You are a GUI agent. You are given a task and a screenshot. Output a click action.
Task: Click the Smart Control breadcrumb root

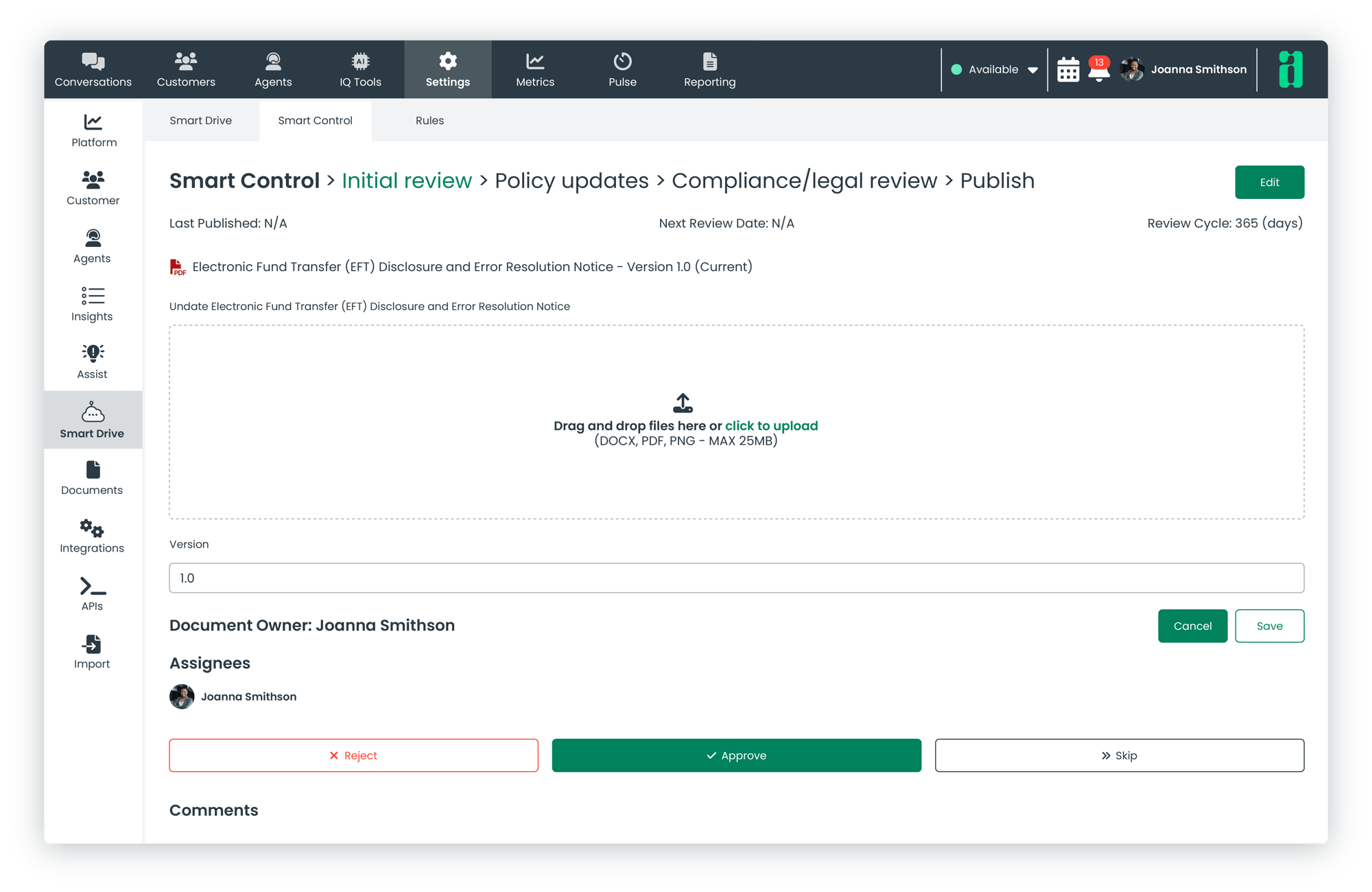[244, 180]
